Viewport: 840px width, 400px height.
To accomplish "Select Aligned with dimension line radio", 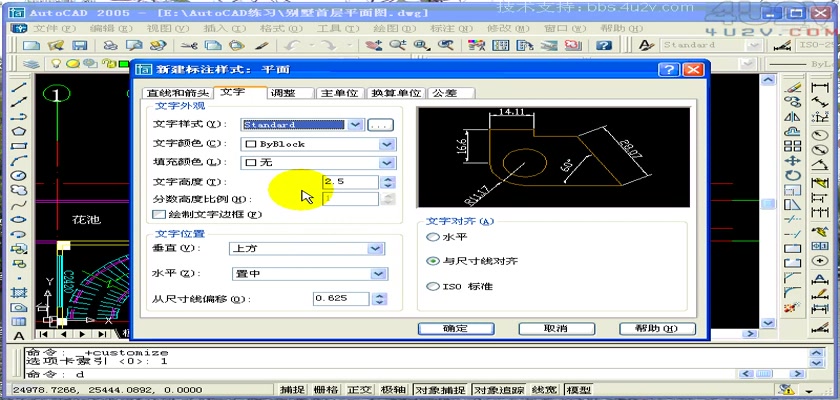I will click(x=432, y=261).
